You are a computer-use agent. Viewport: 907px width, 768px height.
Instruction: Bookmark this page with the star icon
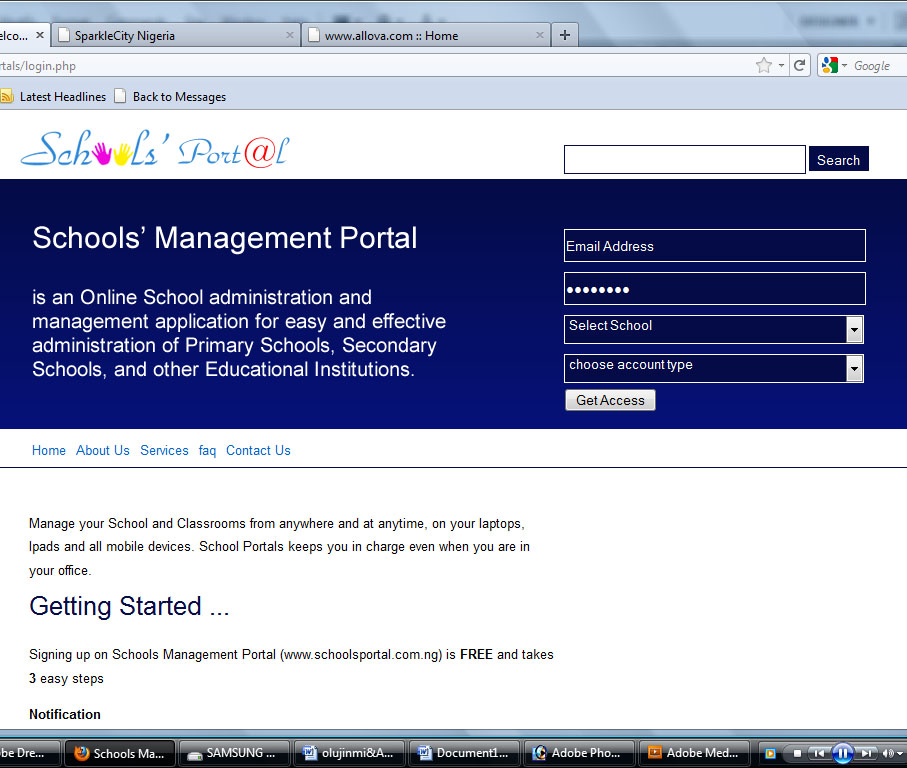(764, 65)
